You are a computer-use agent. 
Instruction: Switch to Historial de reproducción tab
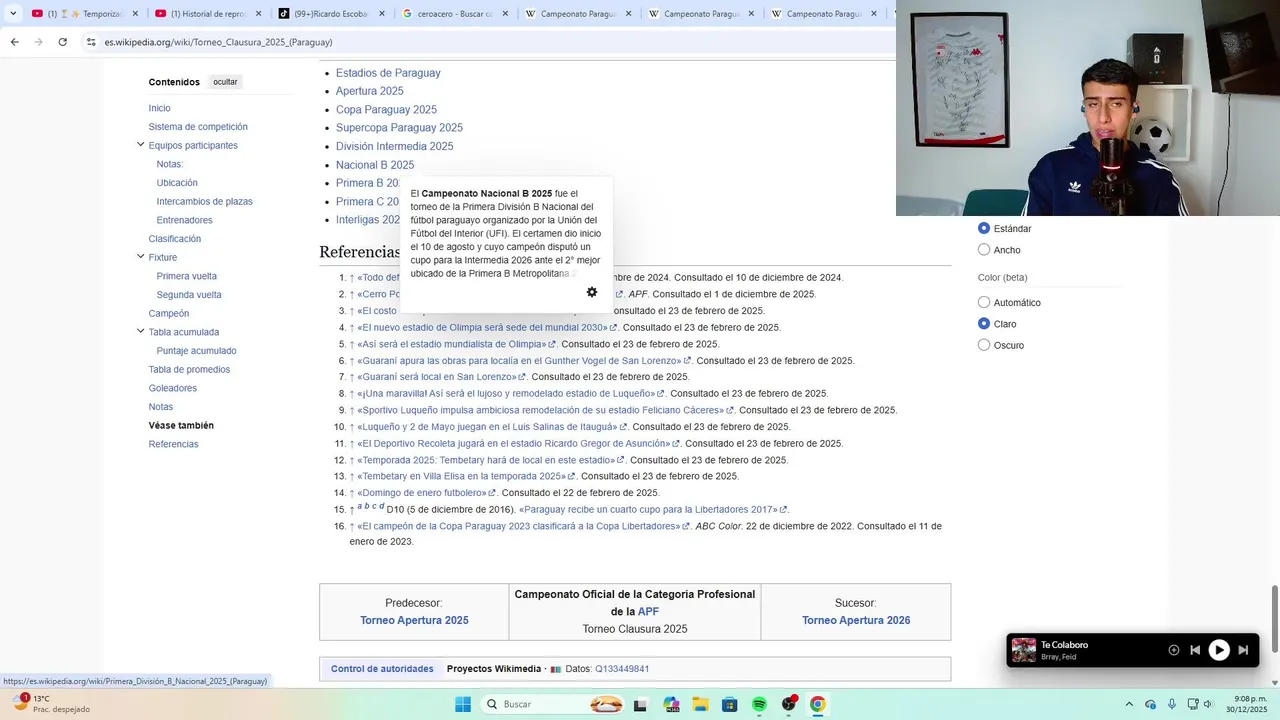pos(208,14)
